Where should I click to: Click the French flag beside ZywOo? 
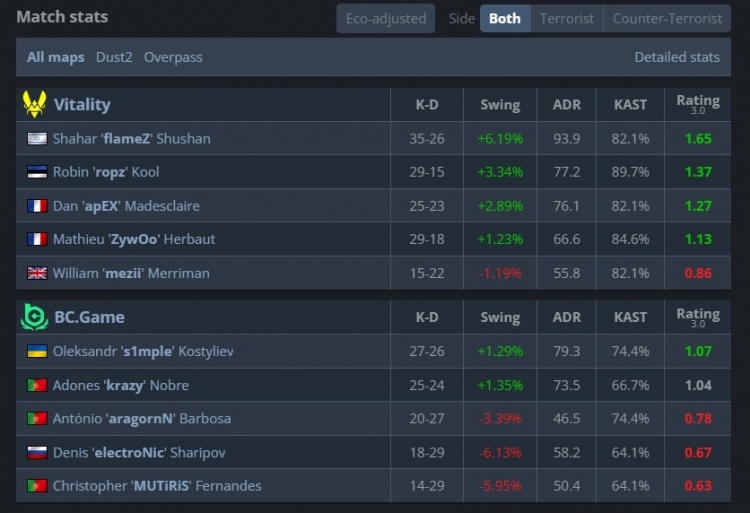[37, 239]
